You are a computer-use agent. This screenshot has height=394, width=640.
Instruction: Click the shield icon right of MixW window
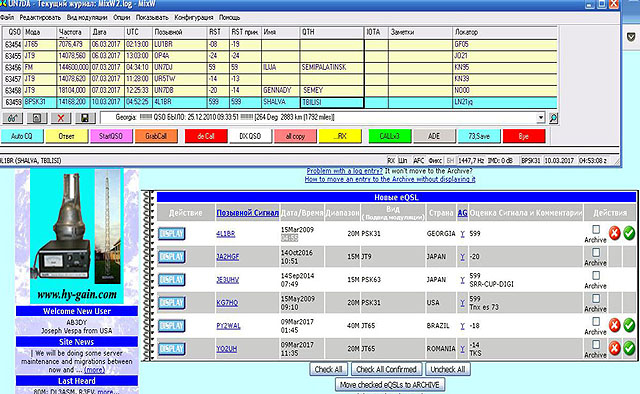pyautogui.click(x=631, y=37)
